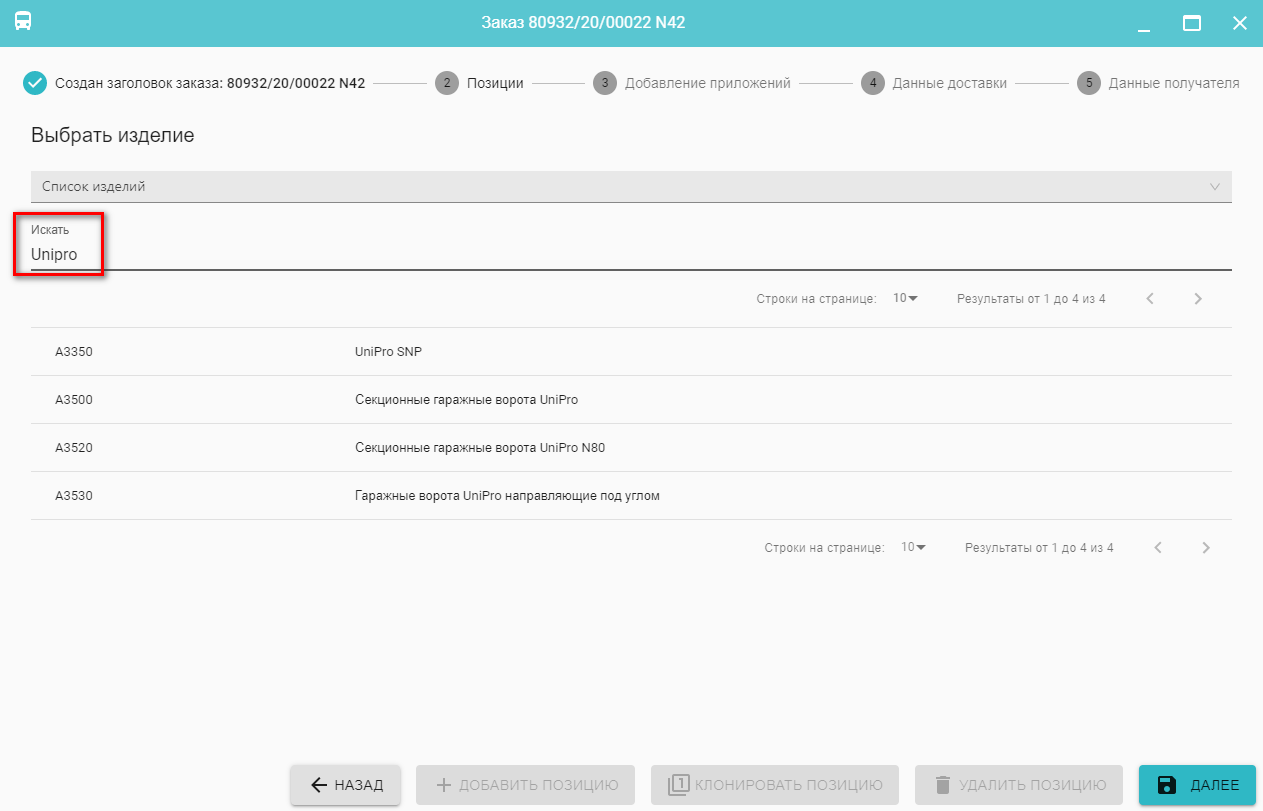This screenshot has height=811, width=1263.
Task: Open bottom rows-per-page dropdown
Action: (913, 547)
